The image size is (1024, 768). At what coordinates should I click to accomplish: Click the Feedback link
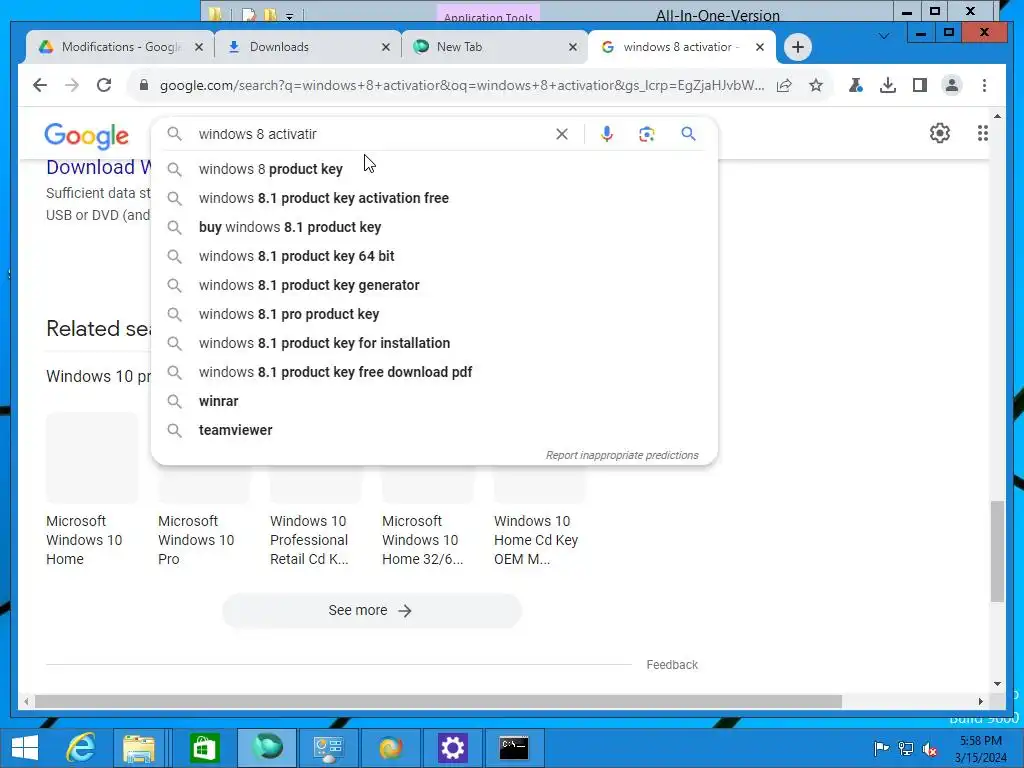672,665
